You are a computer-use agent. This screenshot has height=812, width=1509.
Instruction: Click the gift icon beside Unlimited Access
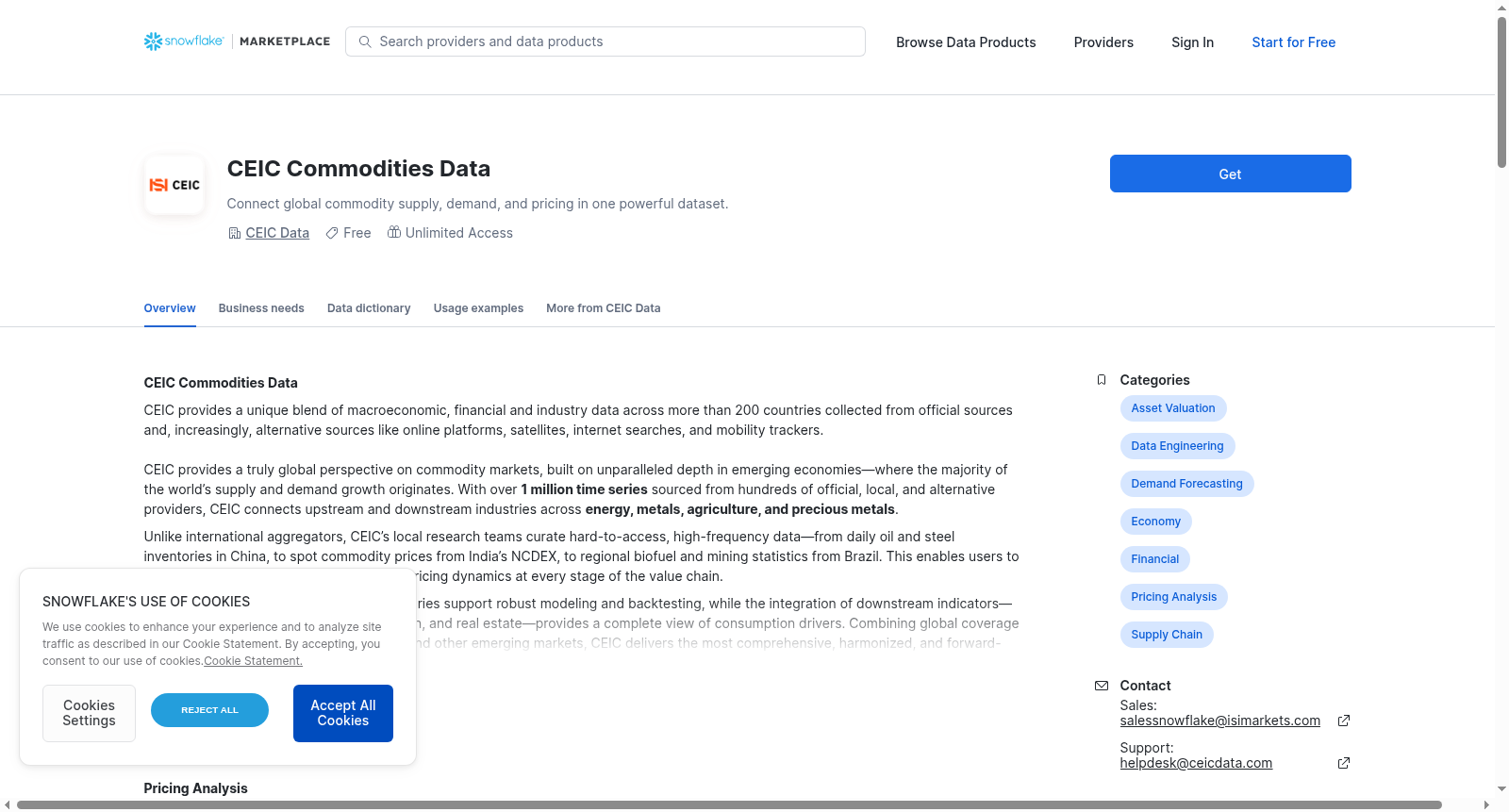click(394, 232)
